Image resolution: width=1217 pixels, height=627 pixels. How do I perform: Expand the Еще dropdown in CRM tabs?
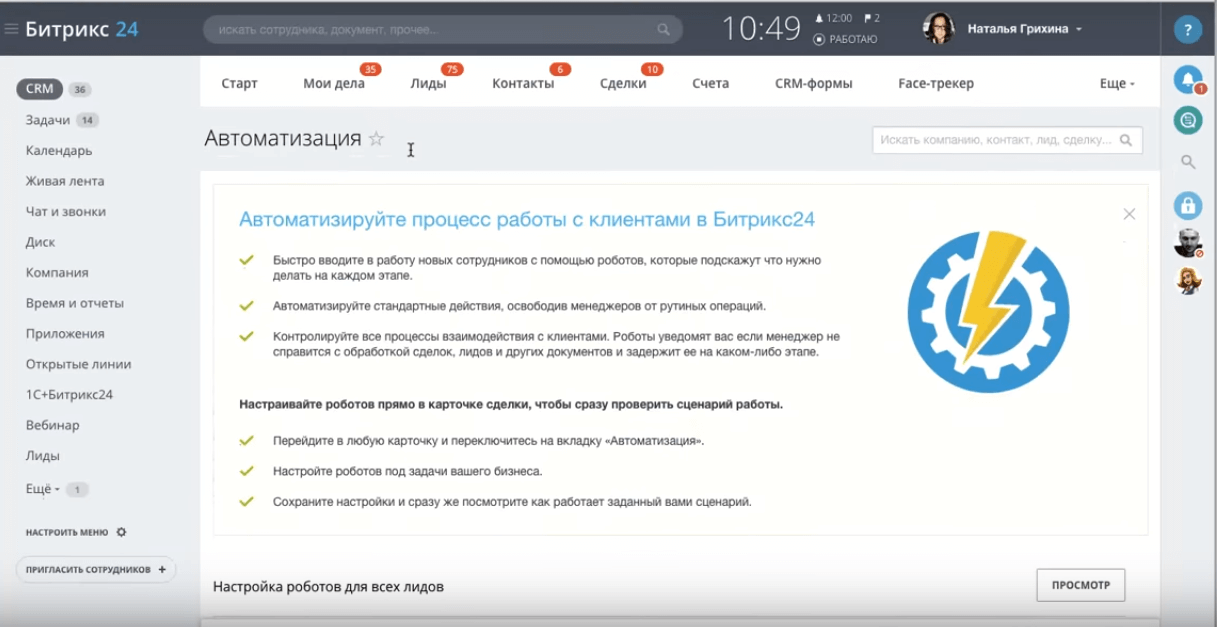[x=1116, y=84]
